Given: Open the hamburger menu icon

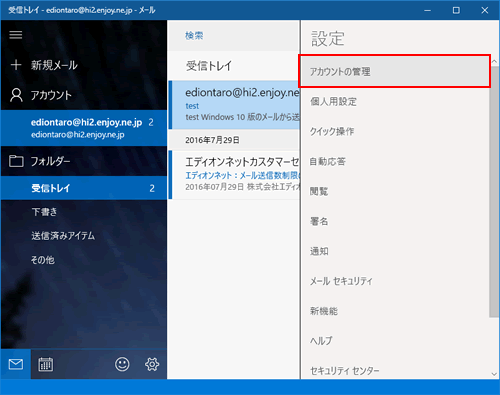Looking at the screenshot, I should (16, 35).
